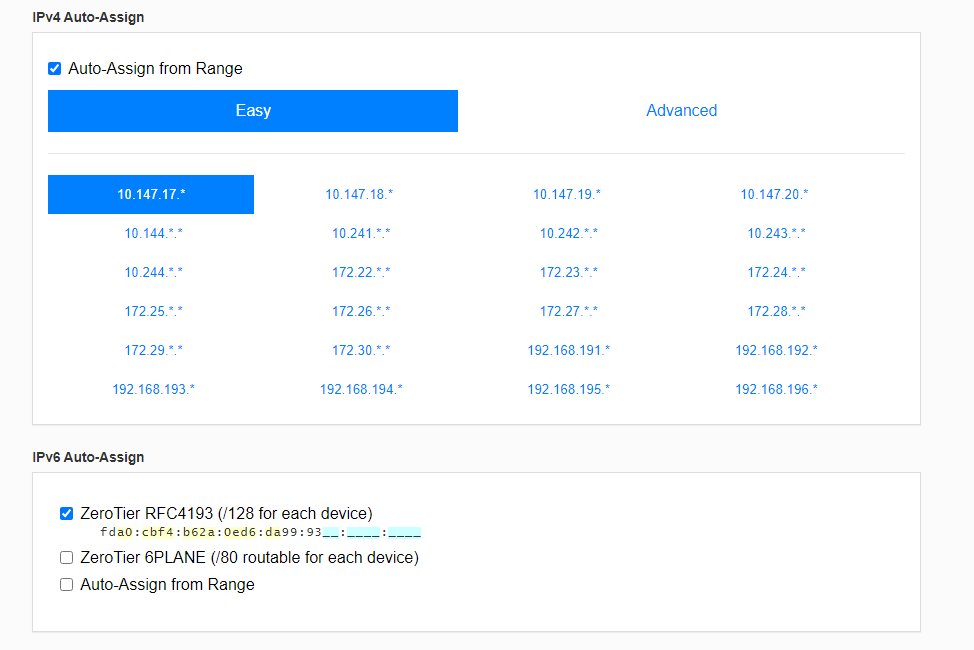Screen dimensions: 974x650
Task: Choose the 192.168.196.* range
Action: click(776, 389)
